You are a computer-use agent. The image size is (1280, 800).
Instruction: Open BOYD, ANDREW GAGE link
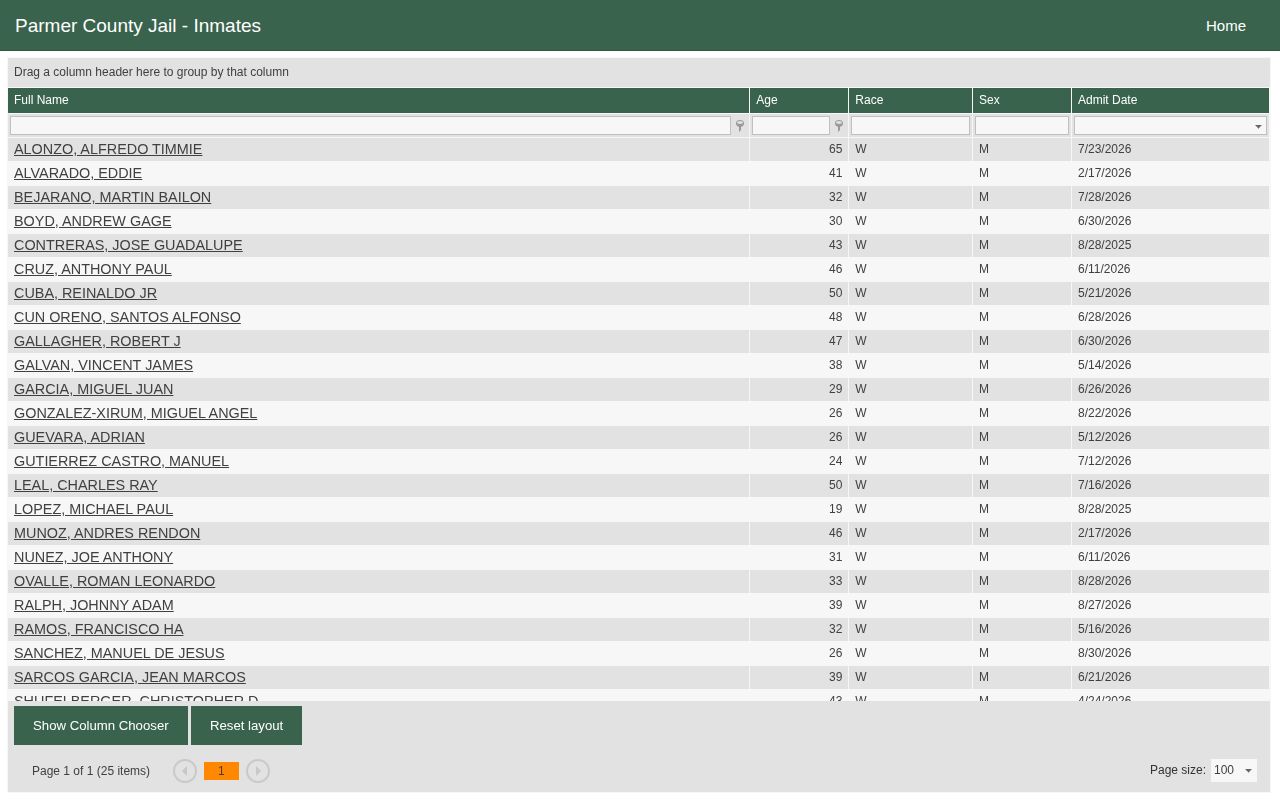point(92,221)
